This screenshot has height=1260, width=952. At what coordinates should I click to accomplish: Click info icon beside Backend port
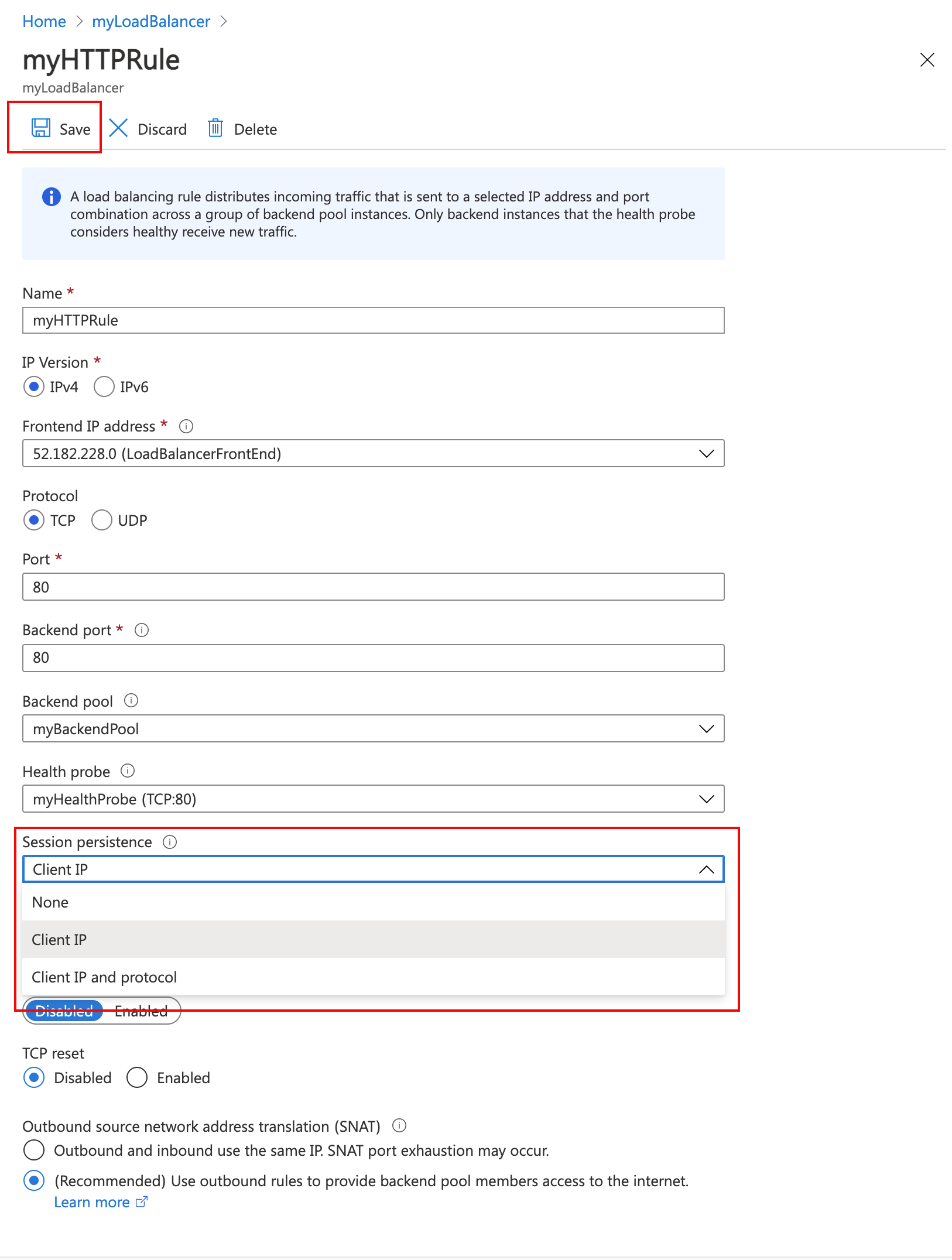[142, 630]
